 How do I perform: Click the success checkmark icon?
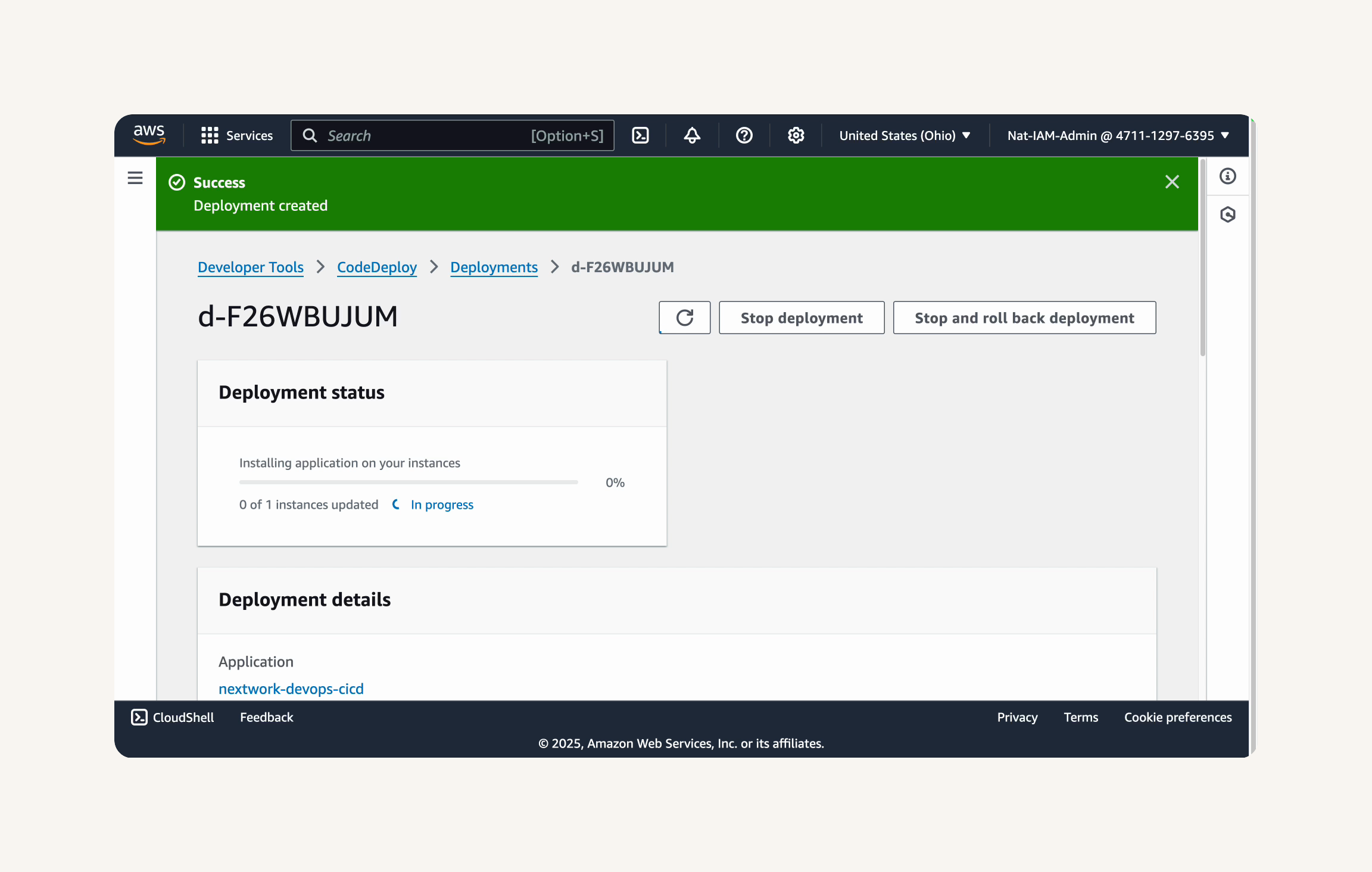click(x=177, y=182)
